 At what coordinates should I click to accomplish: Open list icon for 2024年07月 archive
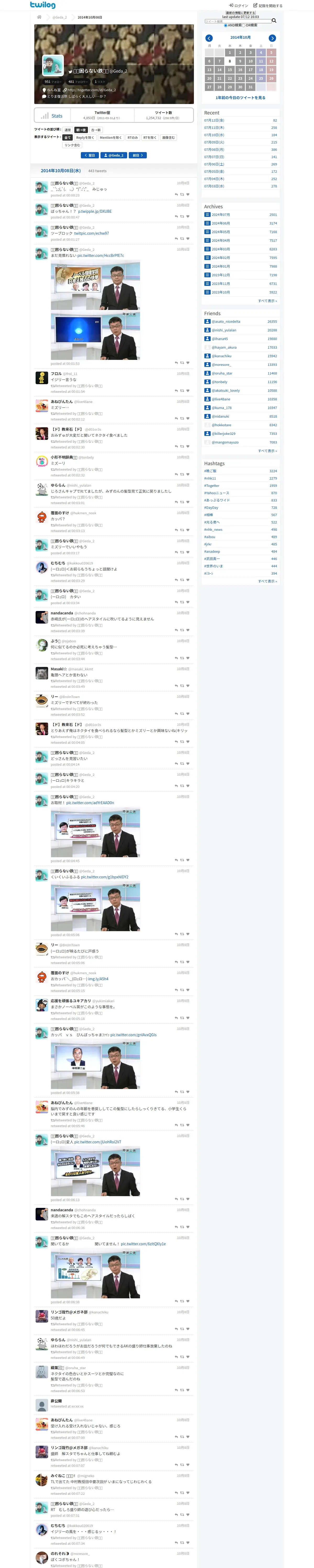(x=207, y=215)
